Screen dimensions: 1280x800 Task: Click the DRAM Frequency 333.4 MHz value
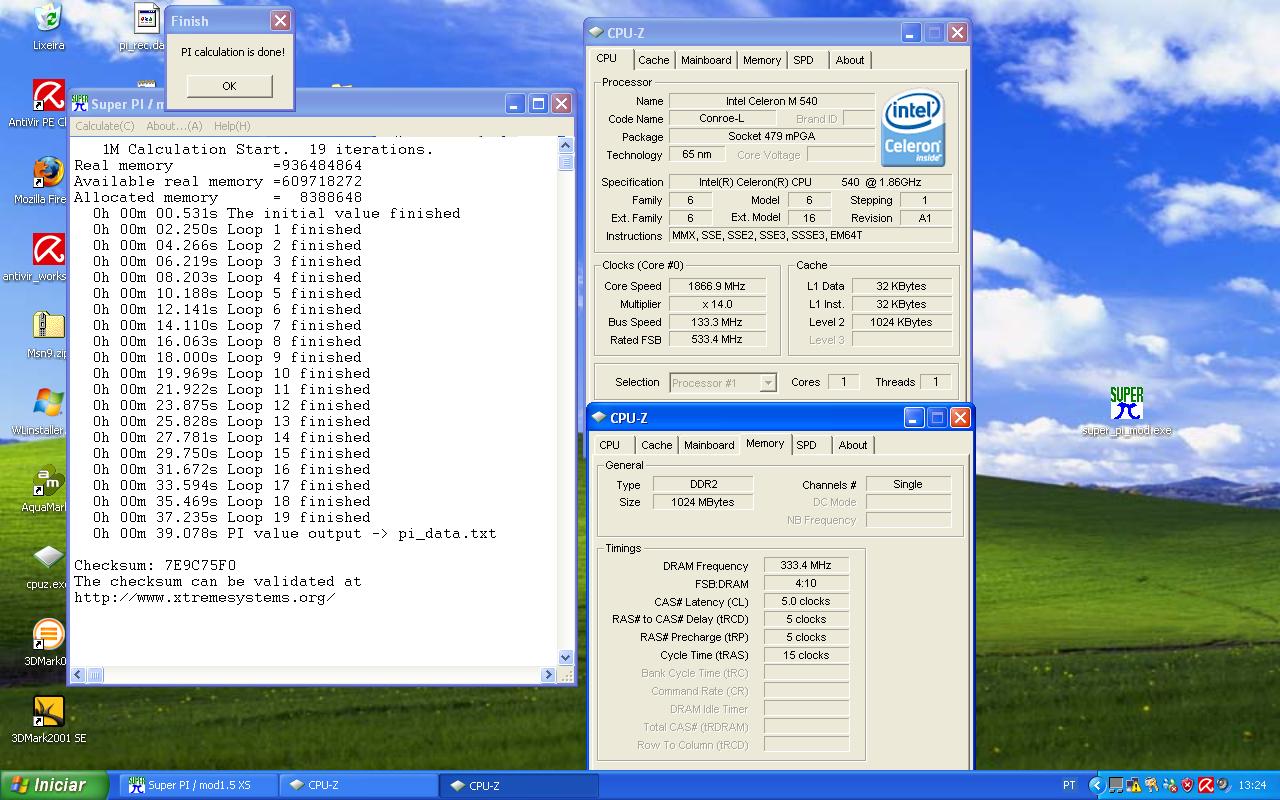[806, 566]
